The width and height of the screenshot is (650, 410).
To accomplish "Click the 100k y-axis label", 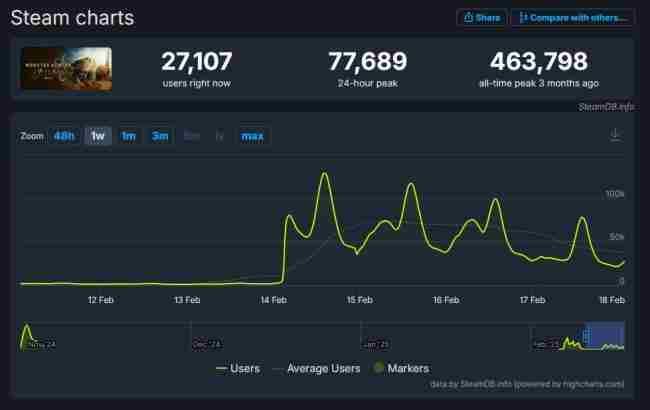I will click(615, 194).
